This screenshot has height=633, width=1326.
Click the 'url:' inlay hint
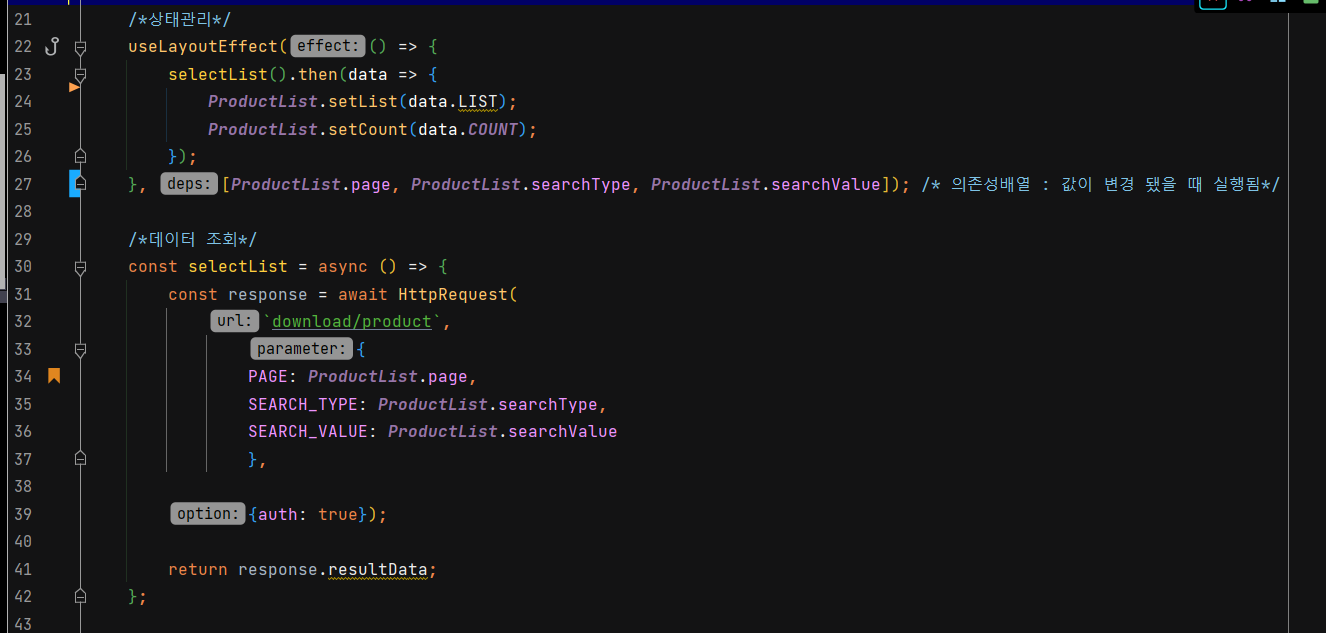[x=235, y=321]
